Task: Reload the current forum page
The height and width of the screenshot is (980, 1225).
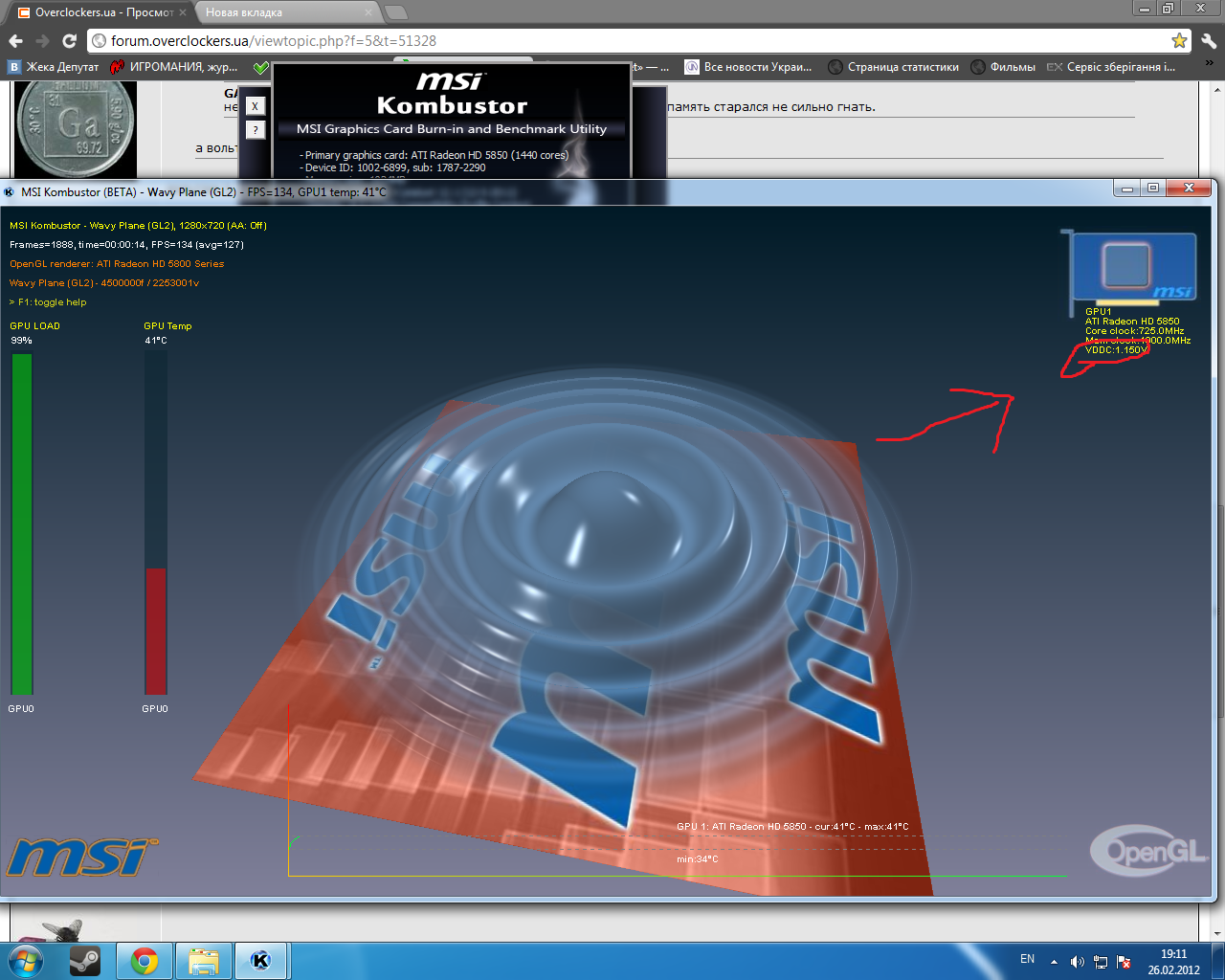Action: 69,41
